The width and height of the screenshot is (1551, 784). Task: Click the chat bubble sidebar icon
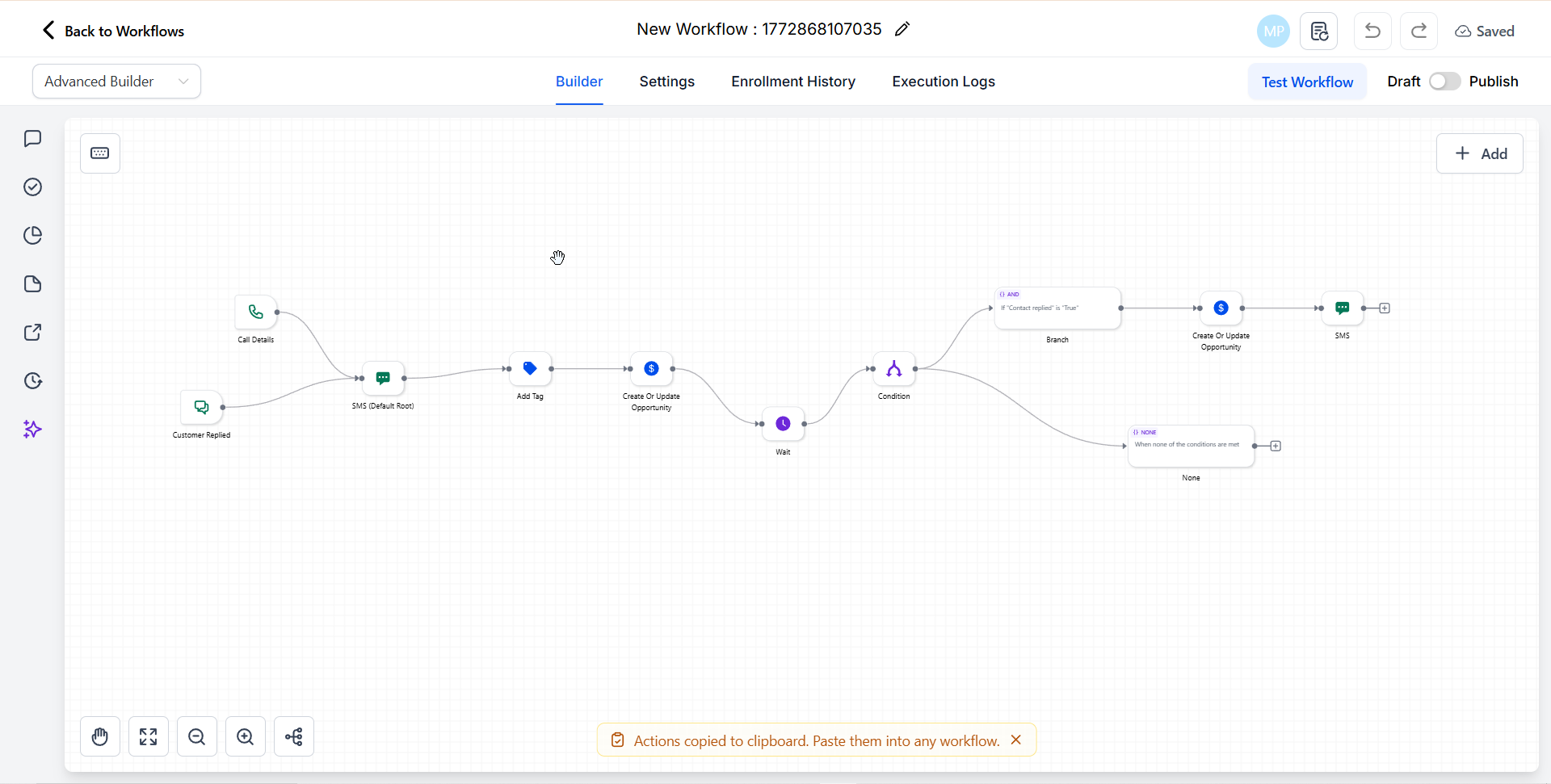click(32, 138)
